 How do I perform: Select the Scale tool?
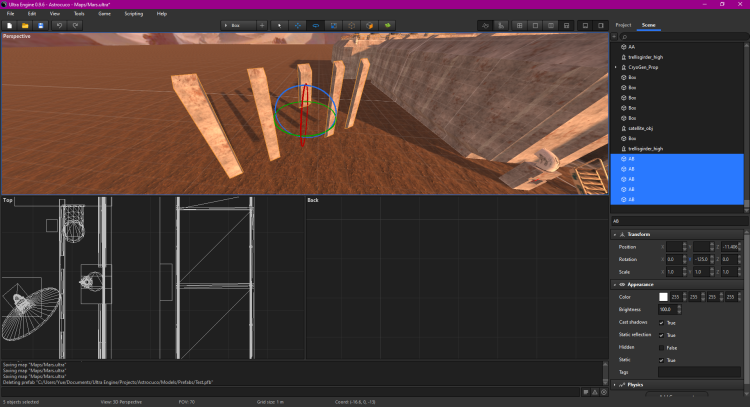click(334, 24)
